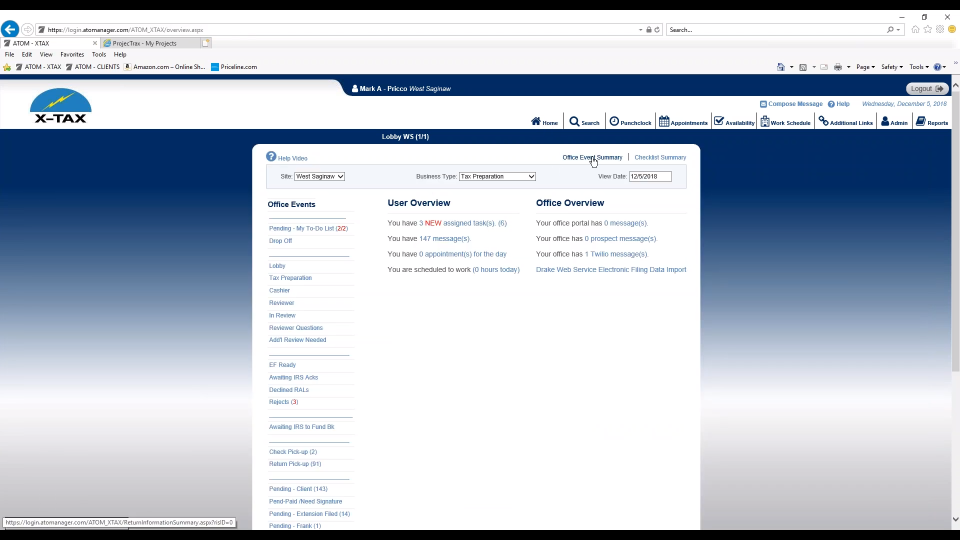Open Check Pick-up (2)
The height and width of the screenshot is (540, 960).
click(x=293, y=451)
